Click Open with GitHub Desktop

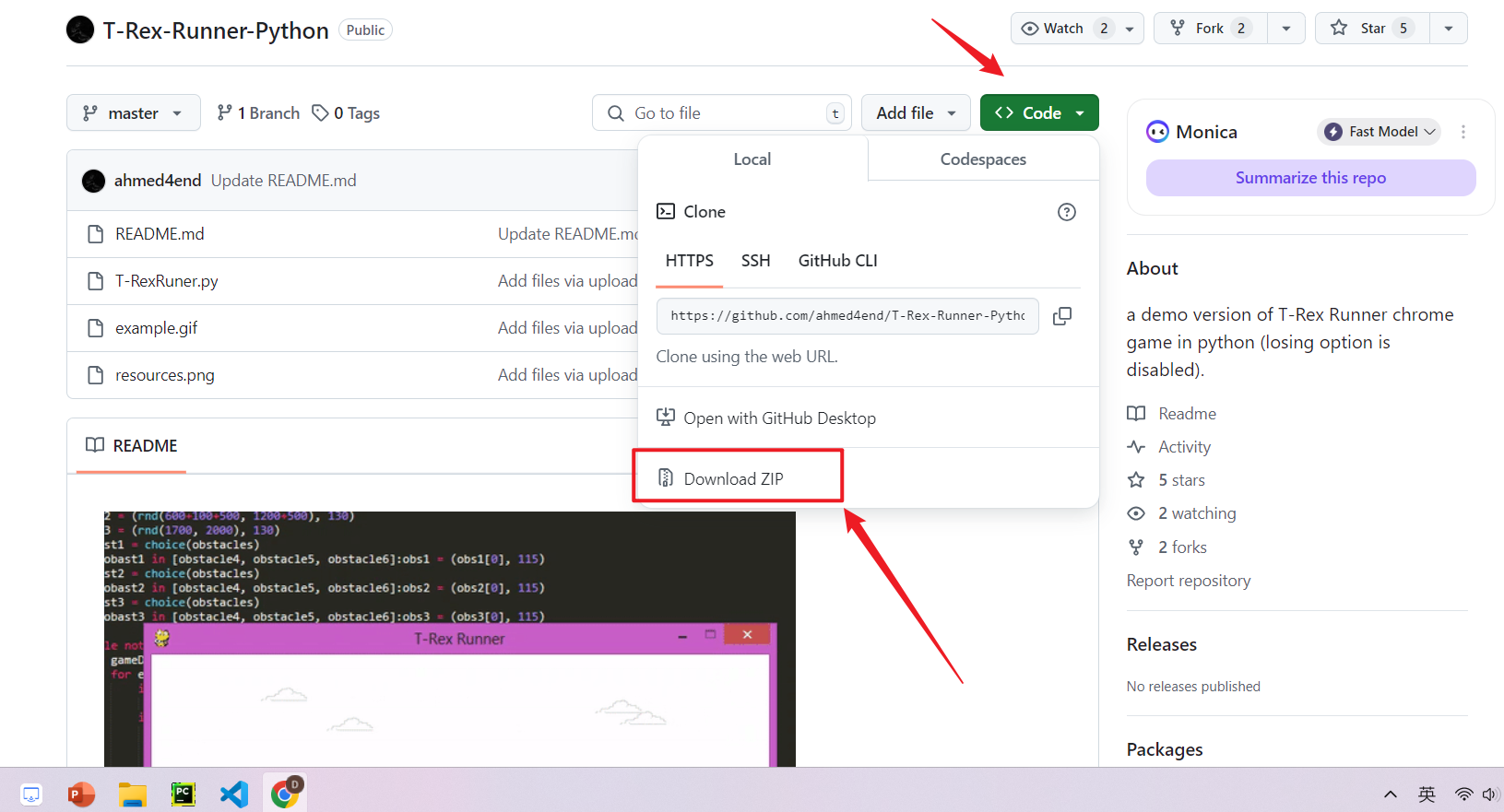click(x=766, y=418)
